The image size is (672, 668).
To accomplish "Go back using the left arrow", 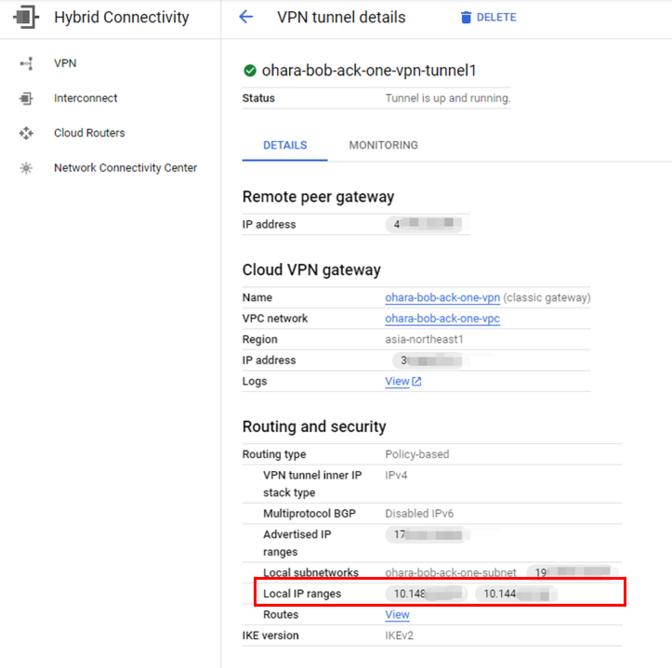I will click(246, 17).
